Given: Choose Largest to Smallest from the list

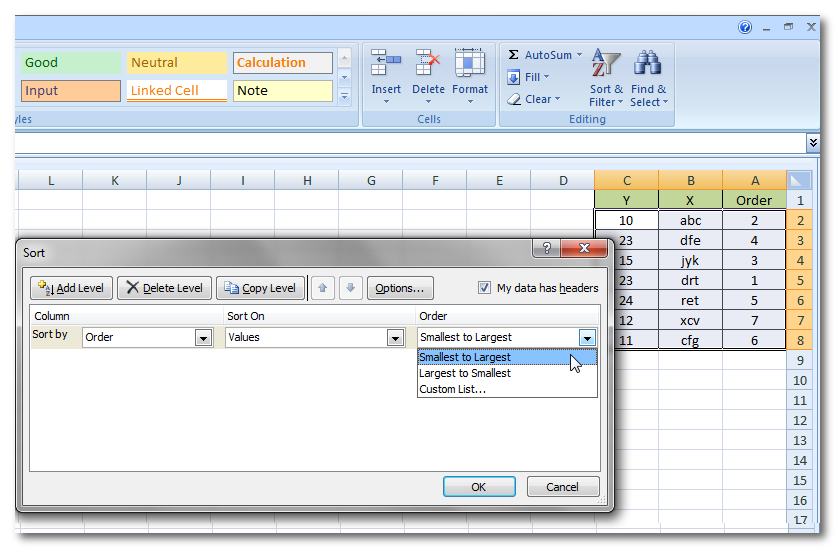Looking at the screenshot, I should point(465,373).
